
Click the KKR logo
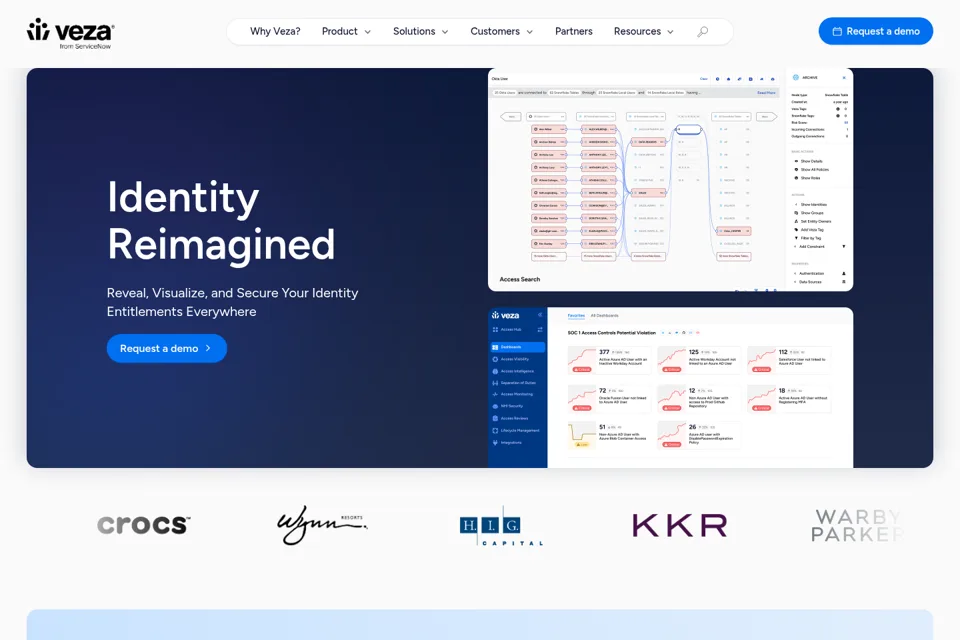click(680, 525)
